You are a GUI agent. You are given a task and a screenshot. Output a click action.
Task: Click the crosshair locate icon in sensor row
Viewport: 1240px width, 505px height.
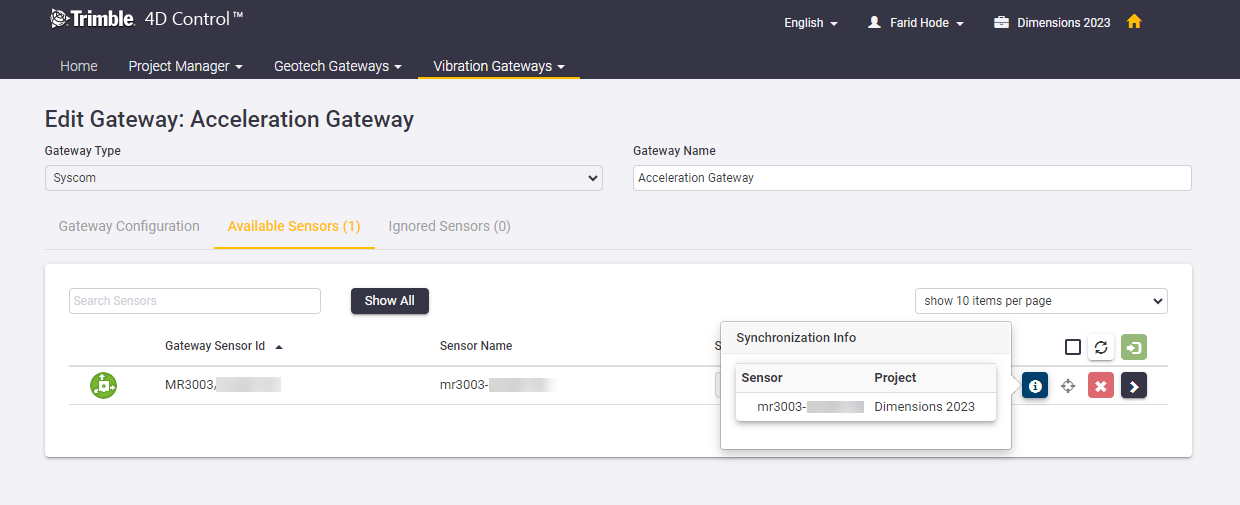coord(1068,385)
